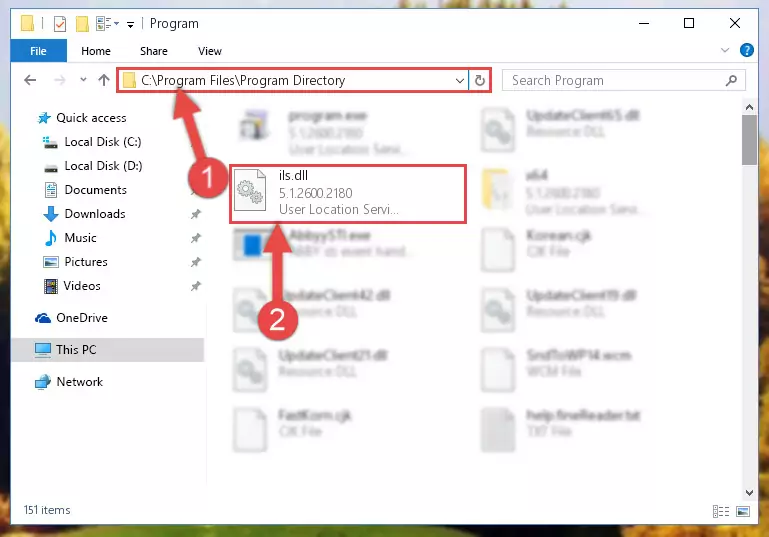Viewport: 769px width, 537px height.
Task: Open recent locations dropdown arrow
Action: point(83,79)
